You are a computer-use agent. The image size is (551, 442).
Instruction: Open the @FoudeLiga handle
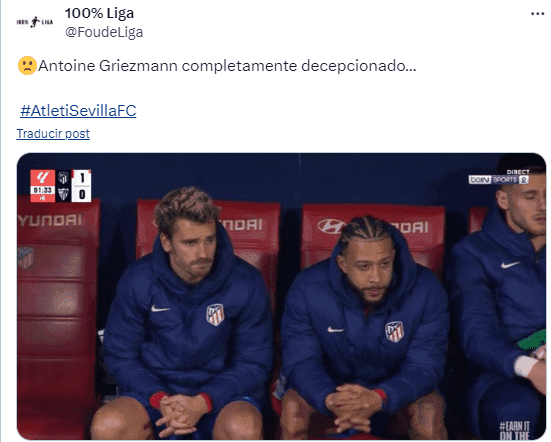(104, 32)
